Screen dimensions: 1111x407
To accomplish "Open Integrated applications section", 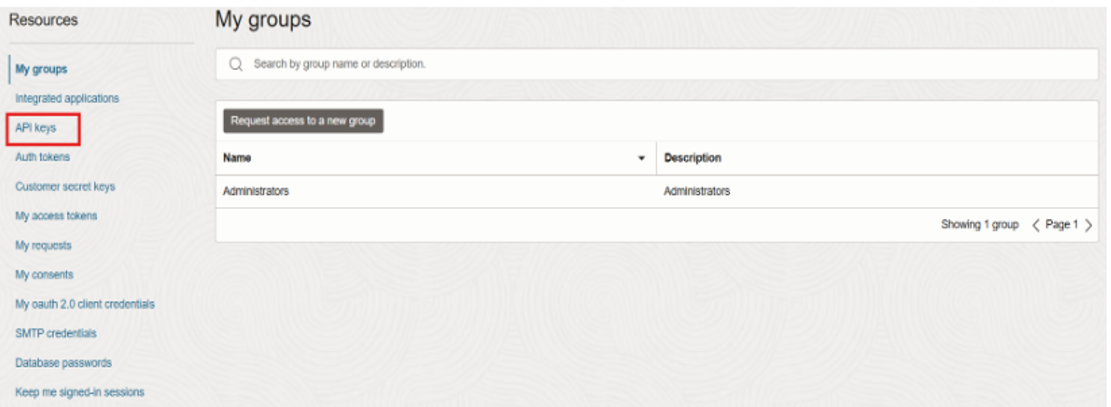I will click(67, 99).
